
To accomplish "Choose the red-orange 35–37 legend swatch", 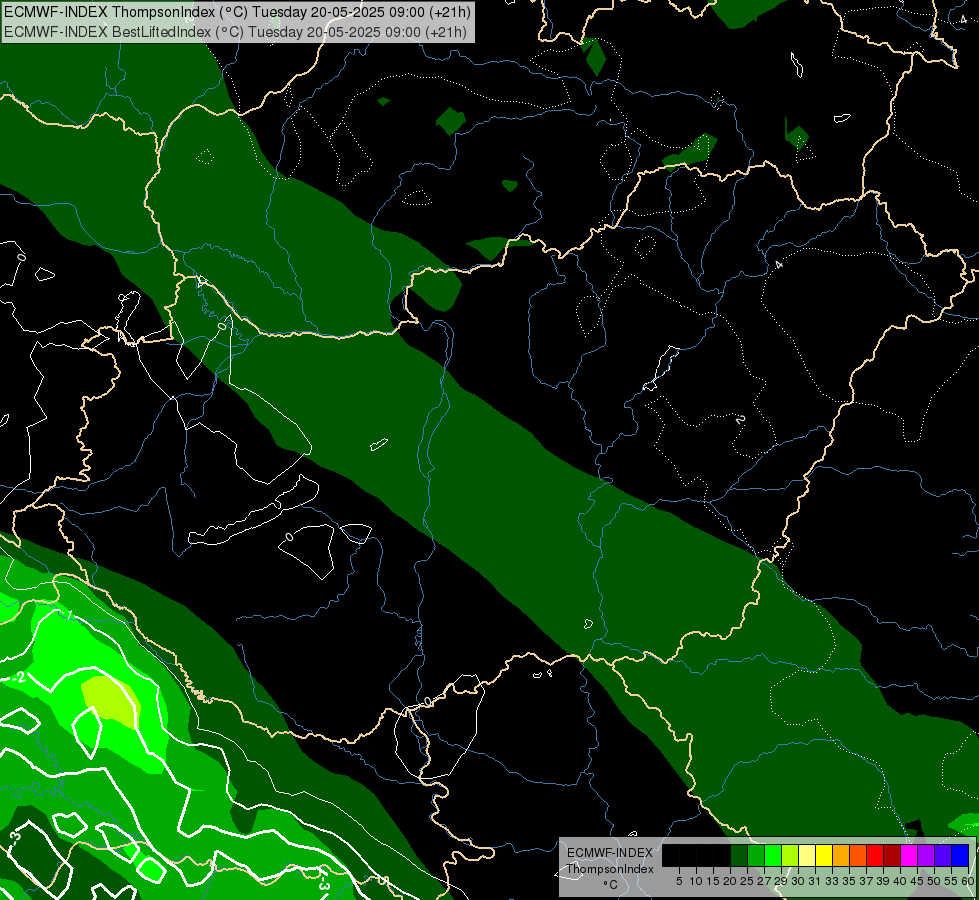I will click(858, 855).
